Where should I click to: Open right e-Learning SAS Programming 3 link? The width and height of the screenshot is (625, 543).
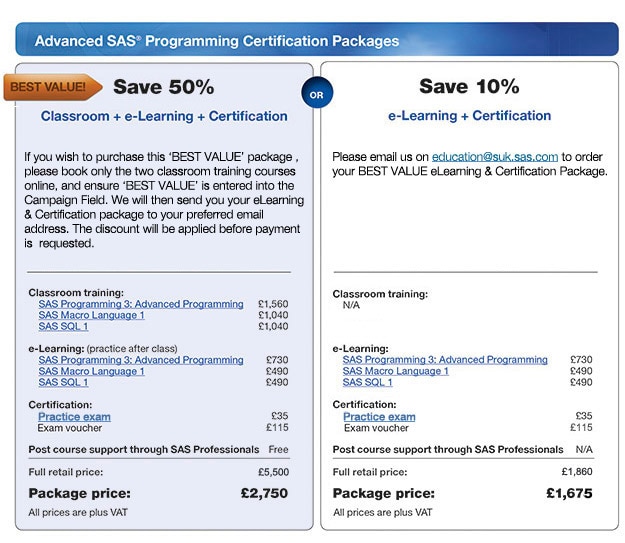(445, 360)
